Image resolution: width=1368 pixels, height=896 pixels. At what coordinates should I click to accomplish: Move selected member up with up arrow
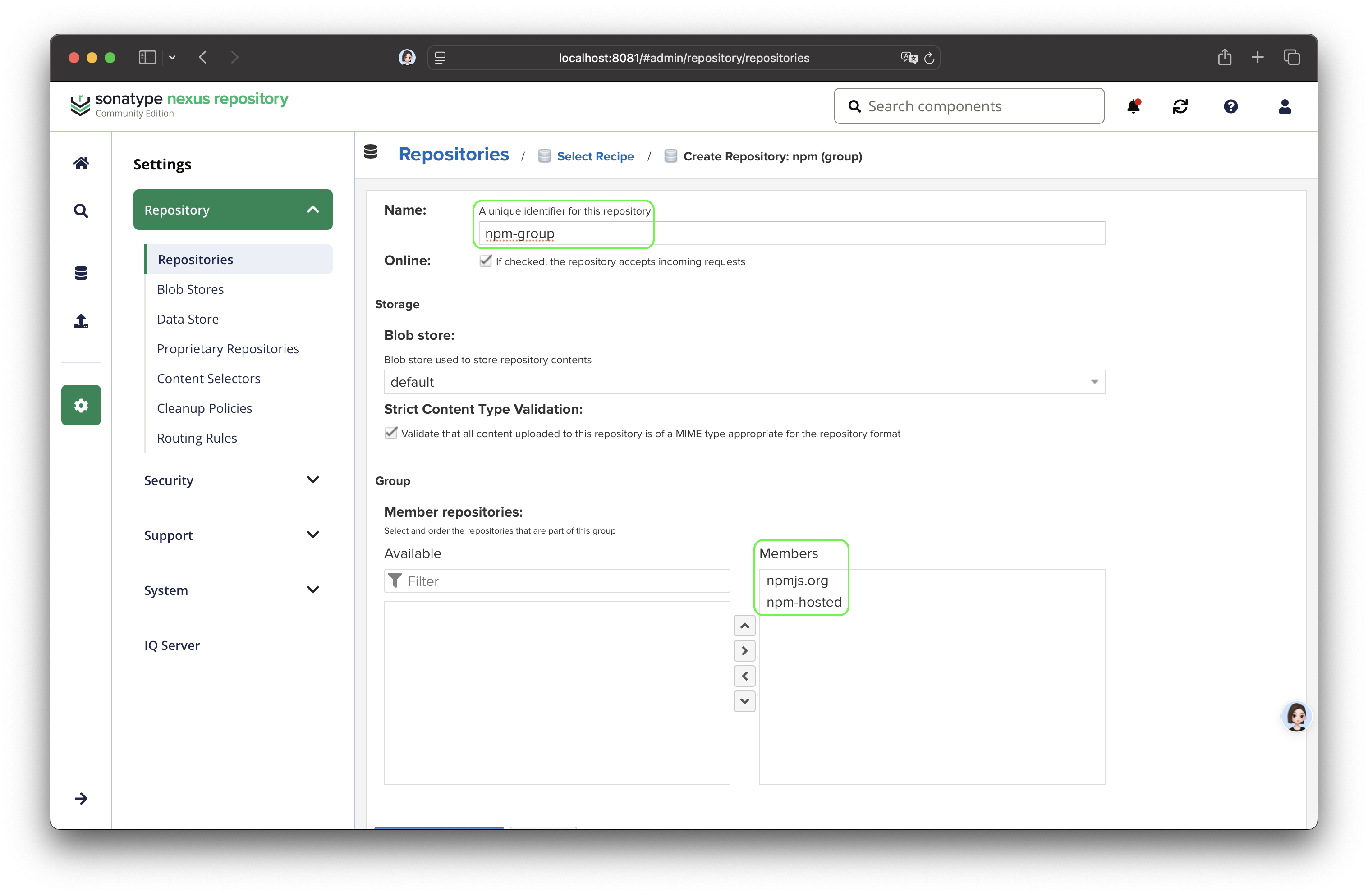(744, 625)
